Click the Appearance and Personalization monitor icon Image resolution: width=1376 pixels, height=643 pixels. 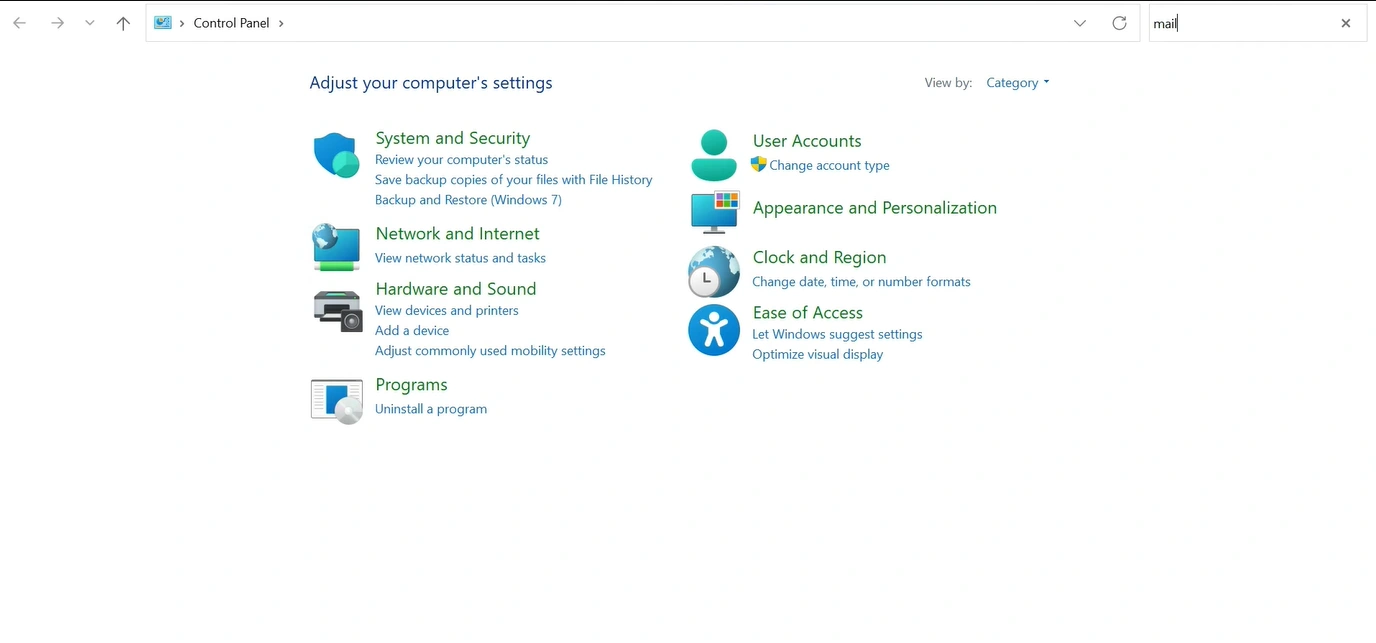tap(714, 211)
